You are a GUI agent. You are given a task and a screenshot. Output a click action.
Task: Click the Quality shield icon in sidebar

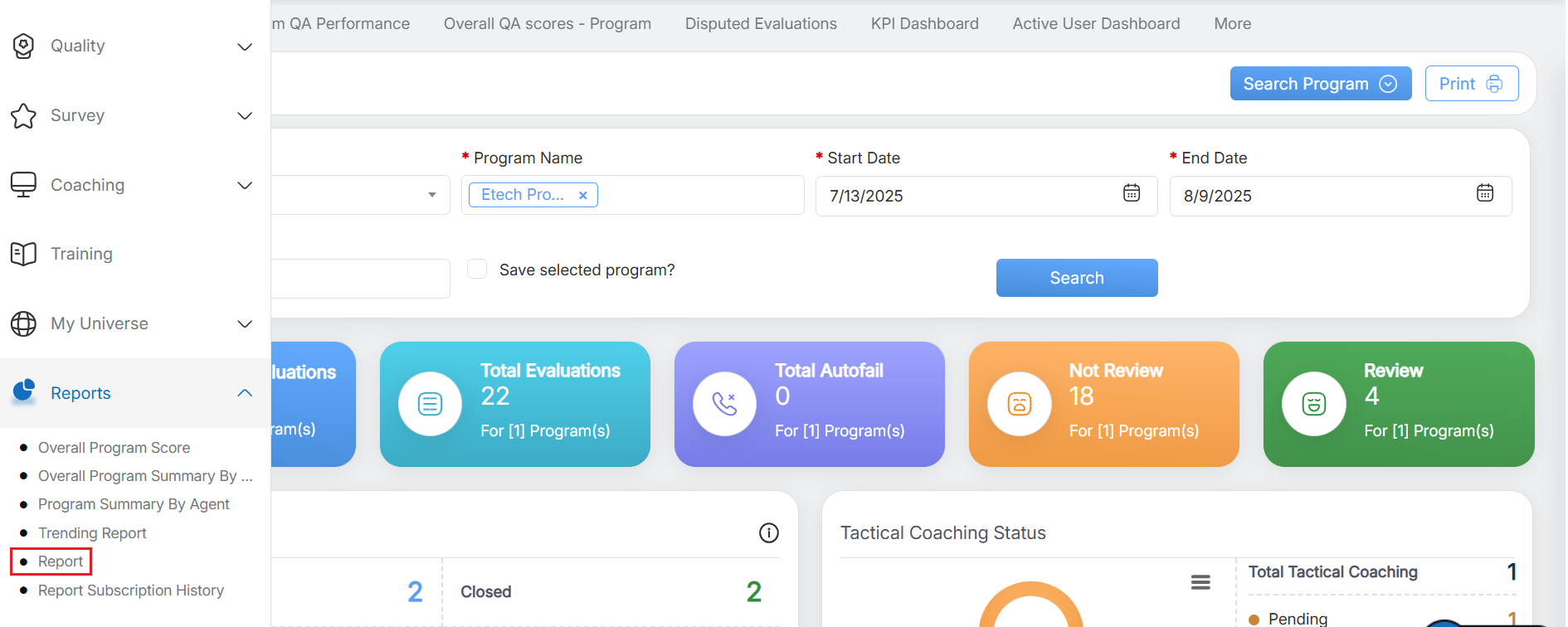pyautogui.click(x=24, y=46)
